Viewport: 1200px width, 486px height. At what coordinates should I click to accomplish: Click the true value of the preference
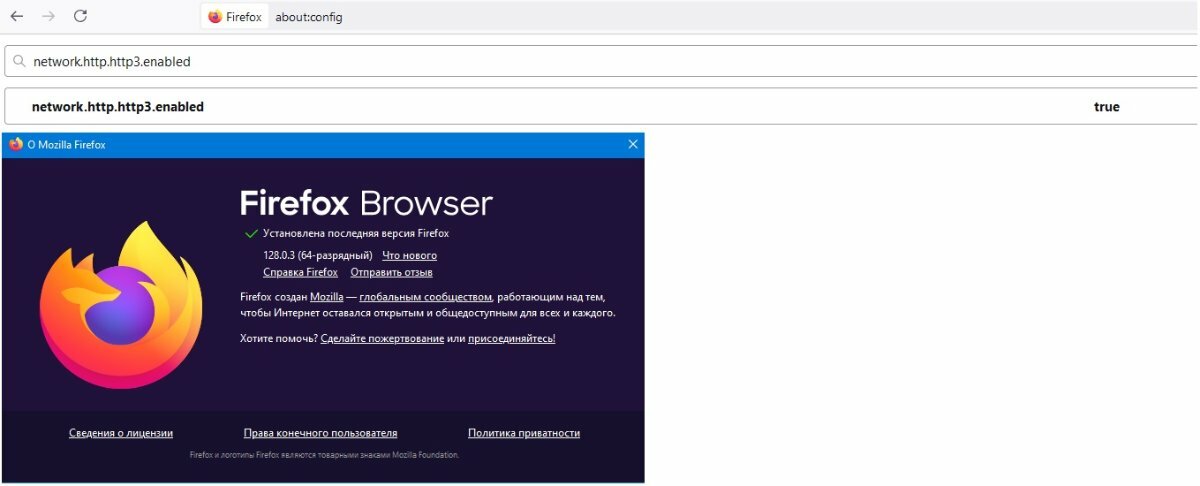tap(1107, 107)
